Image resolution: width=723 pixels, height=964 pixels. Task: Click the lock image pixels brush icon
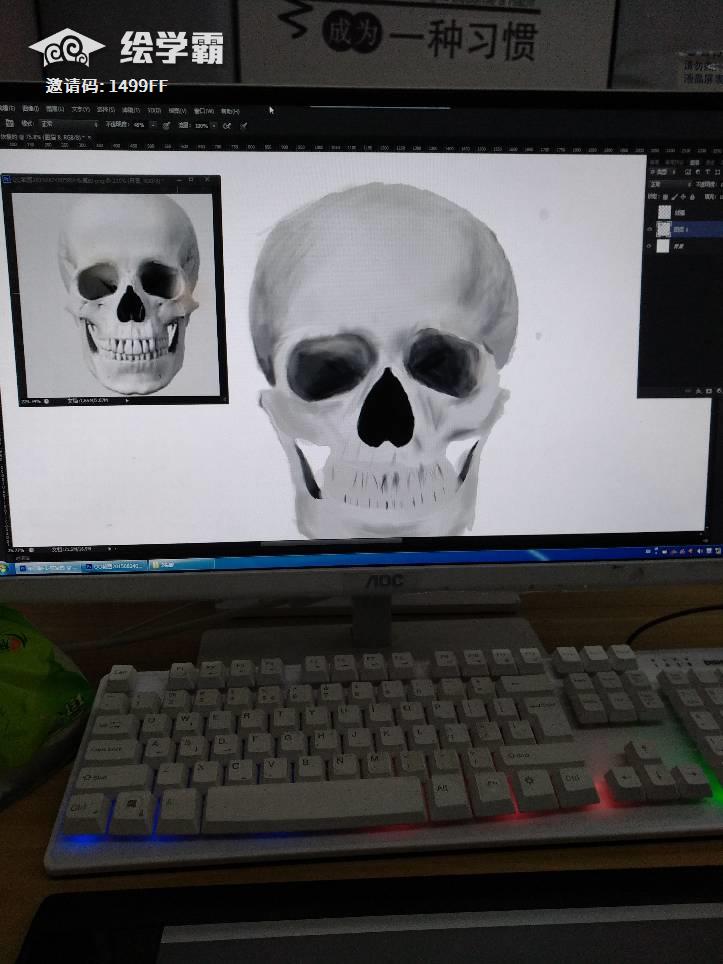coord(675,197)
